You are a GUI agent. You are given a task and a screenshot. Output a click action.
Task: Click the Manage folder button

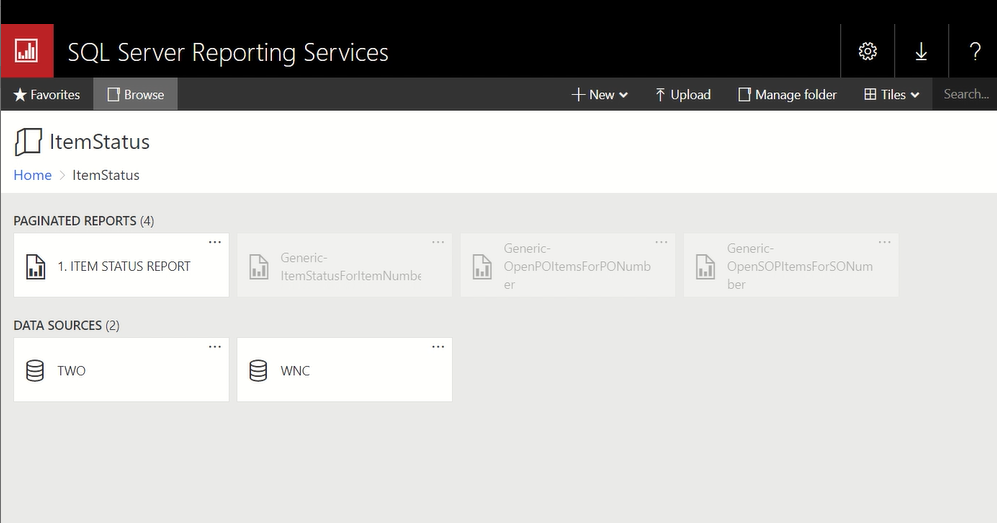pos(787,95)
